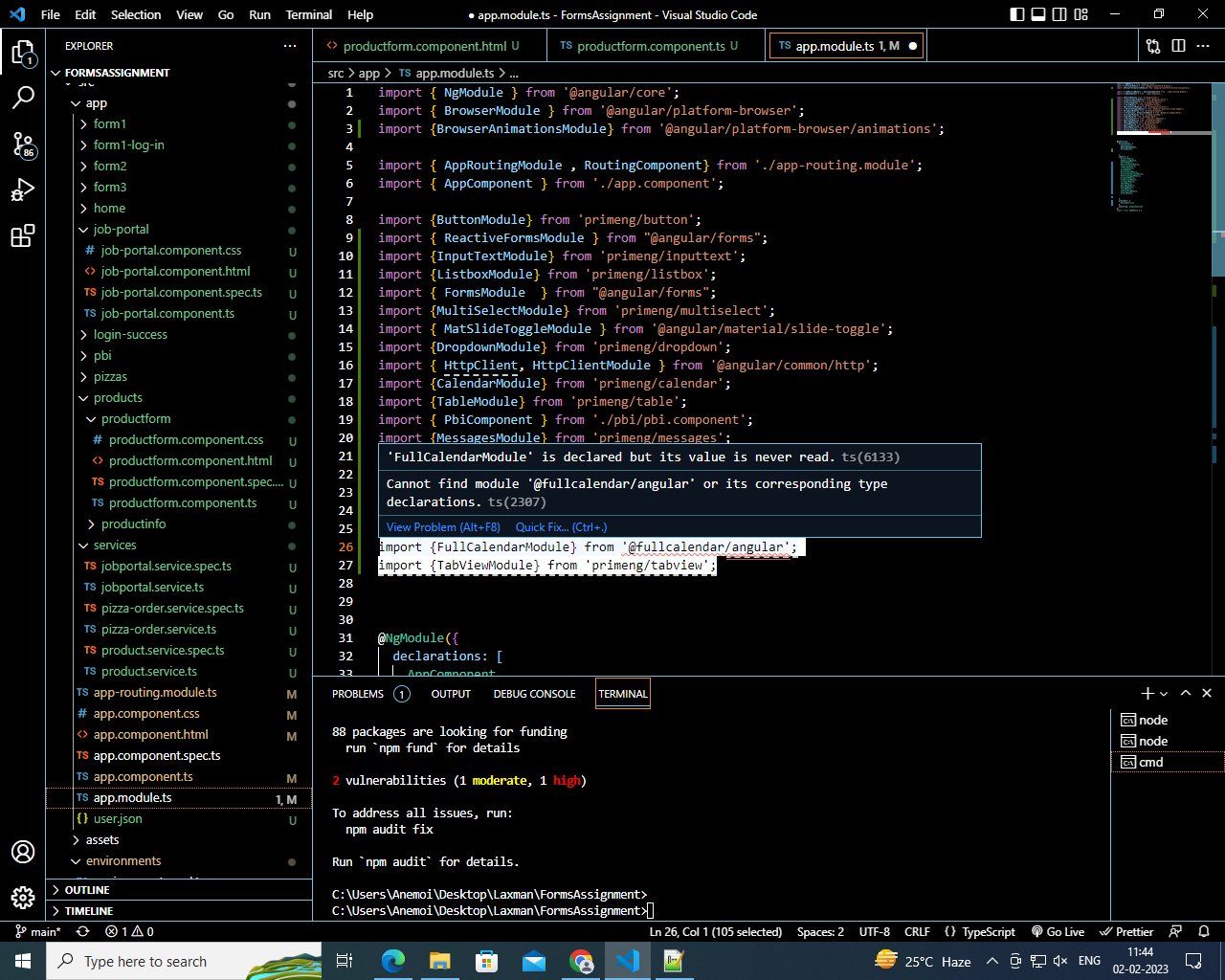Click errors and warnings count in status bar
The height and width of the screenshot is (980, 1225).
(x=129, y=931)
